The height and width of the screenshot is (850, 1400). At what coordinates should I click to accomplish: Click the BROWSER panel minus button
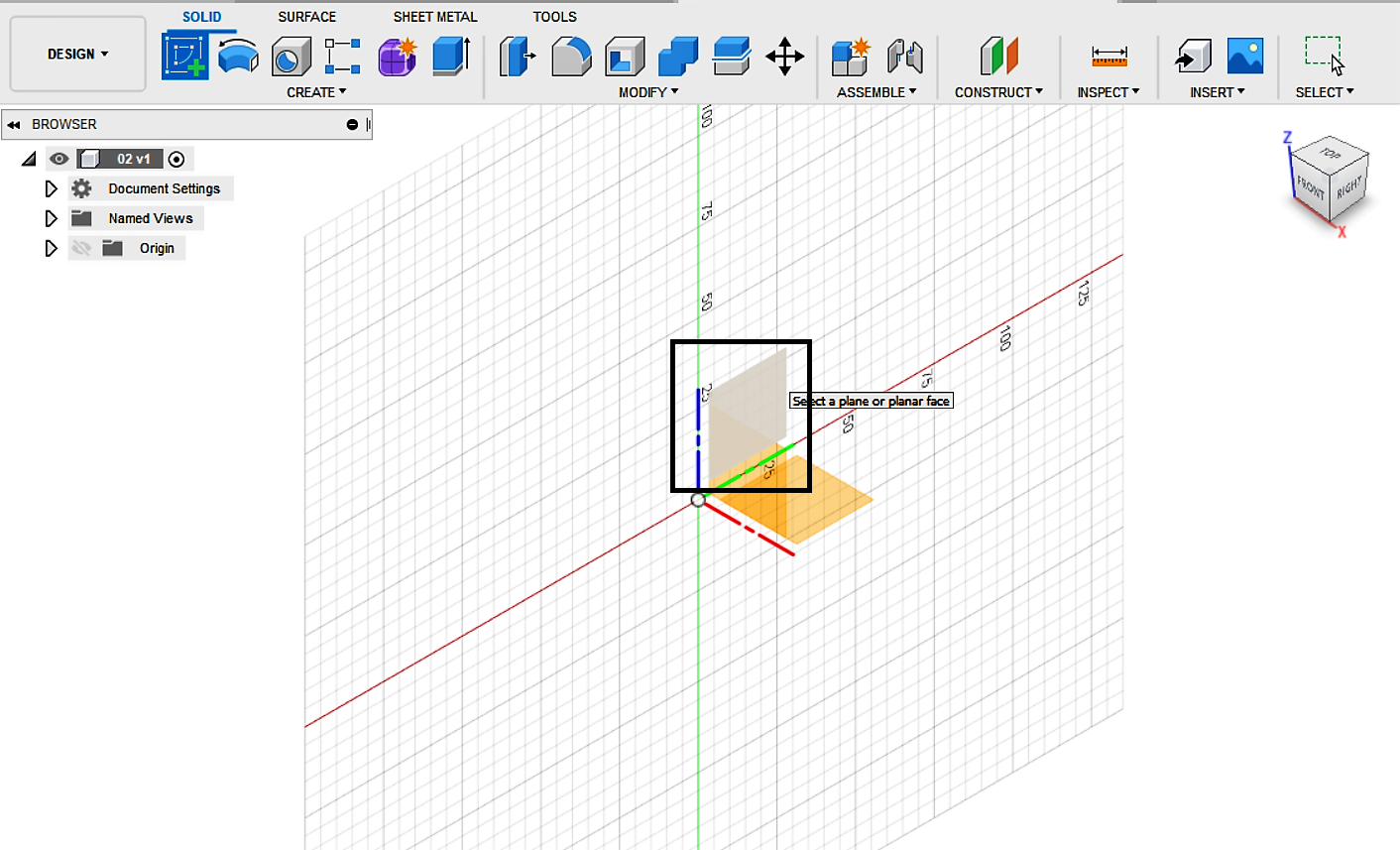pos(352,125)
